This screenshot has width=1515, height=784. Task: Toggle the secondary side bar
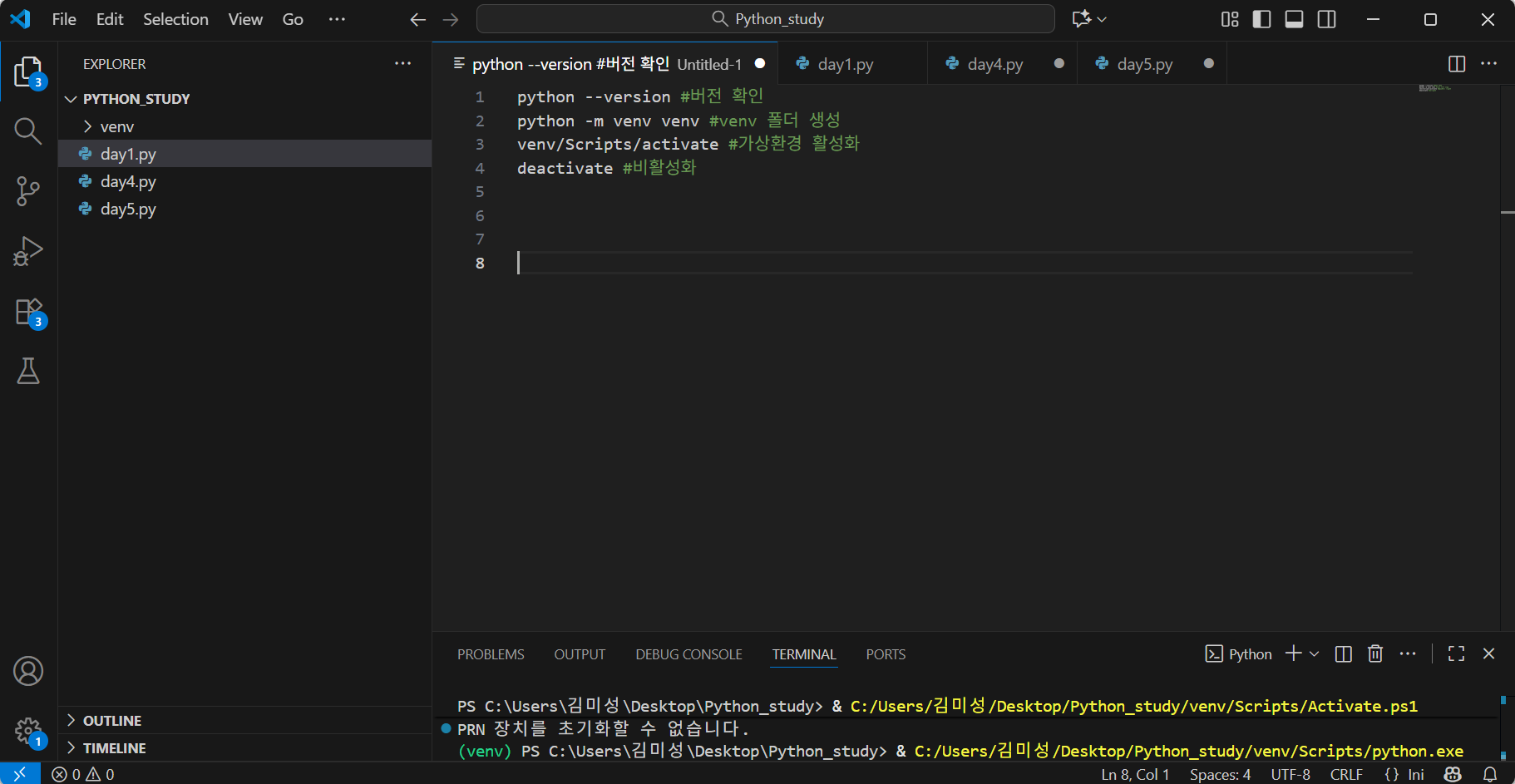point(1327,19)
